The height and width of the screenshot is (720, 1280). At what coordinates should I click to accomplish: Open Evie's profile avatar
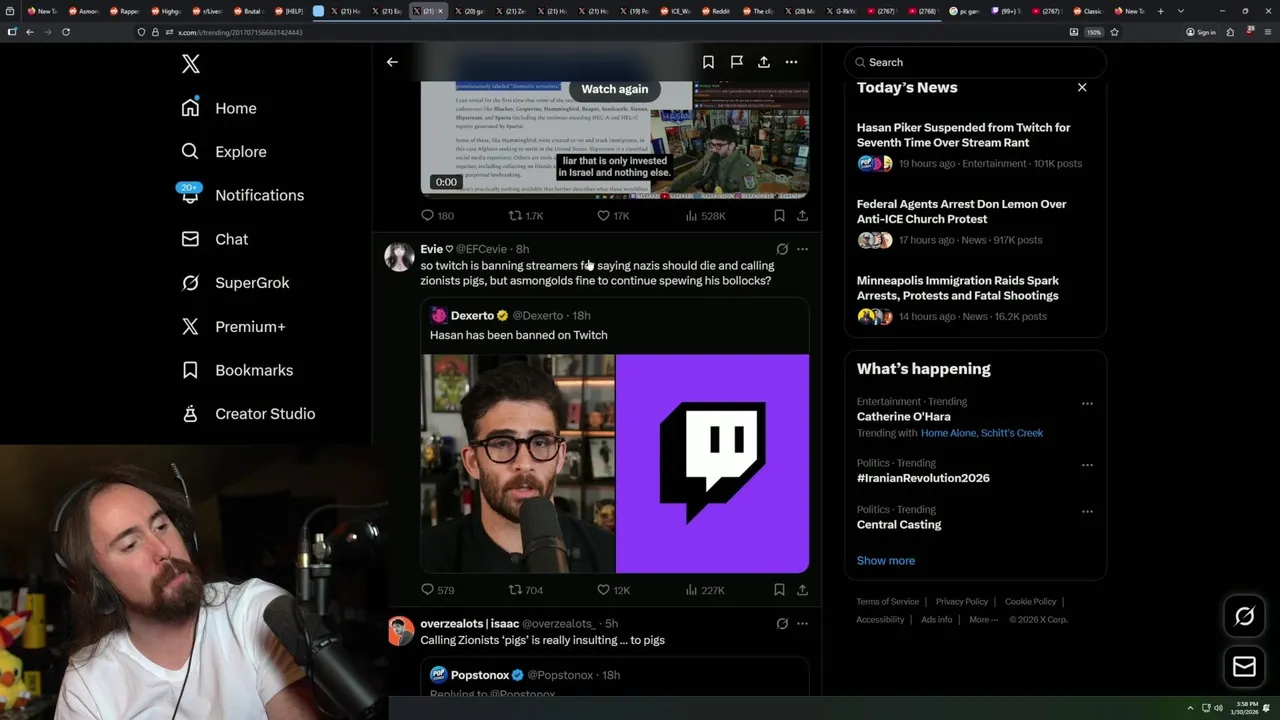(x=400, y=256)
